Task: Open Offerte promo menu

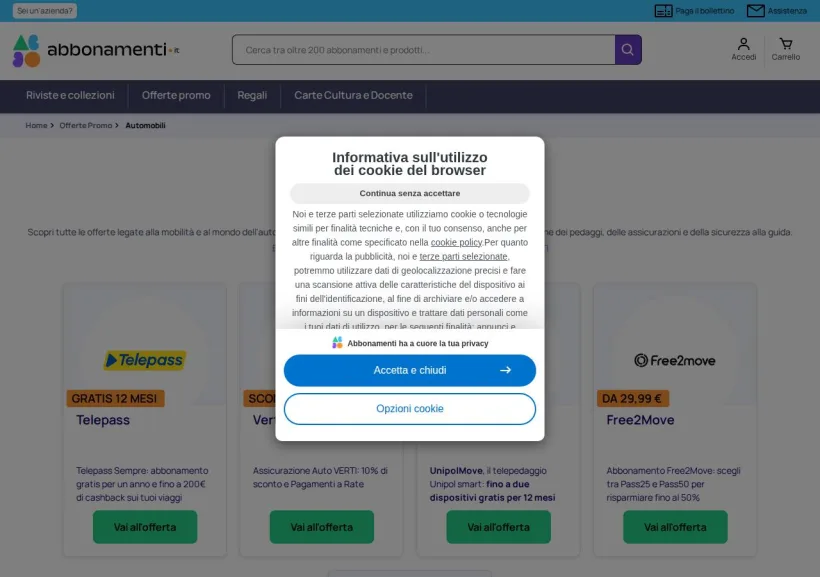Action: pyautogui.click(x=176, y=96)
